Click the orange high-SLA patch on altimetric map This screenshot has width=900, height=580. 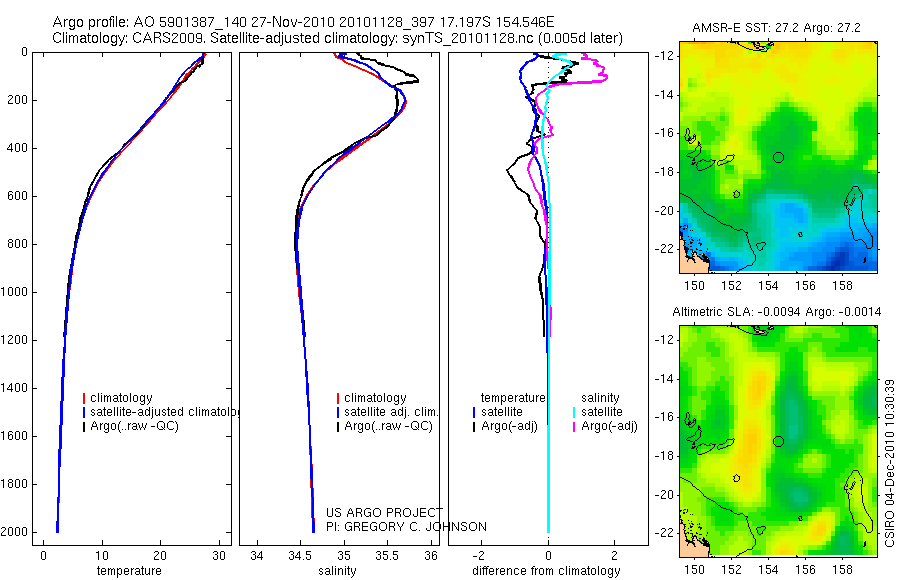pos(758,390)
